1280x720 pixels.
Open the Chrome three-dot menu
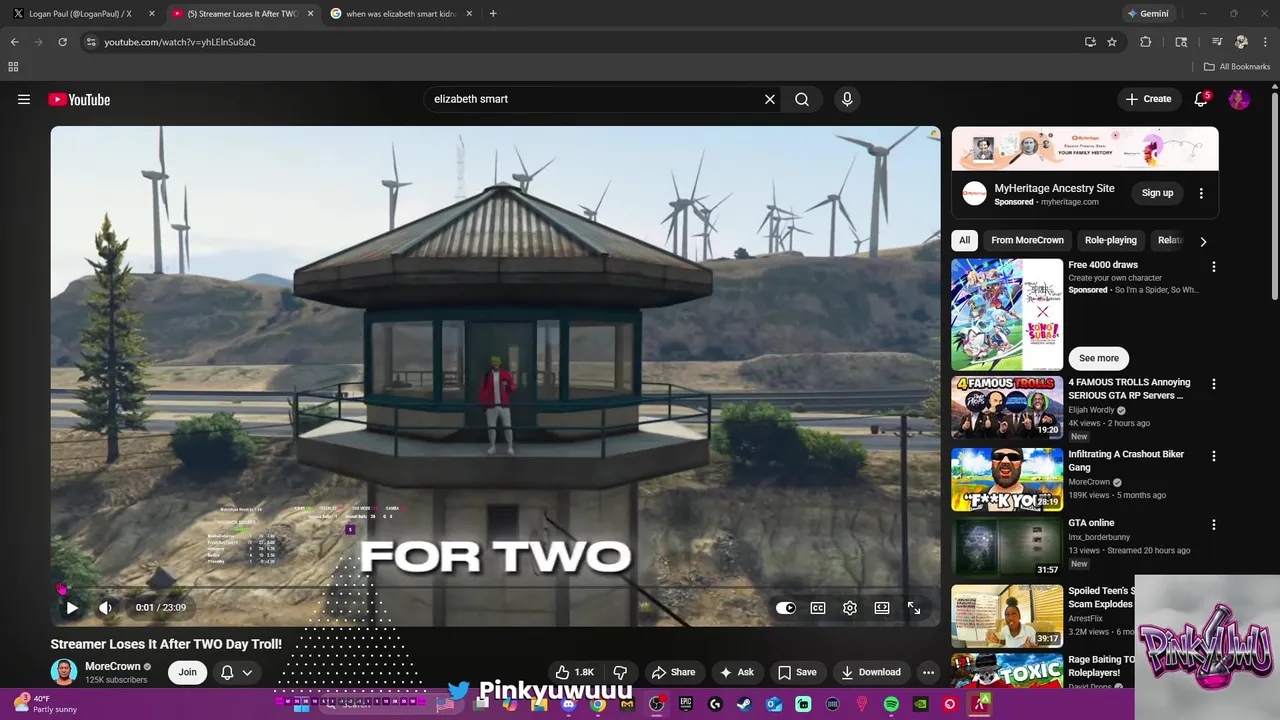1266,42
